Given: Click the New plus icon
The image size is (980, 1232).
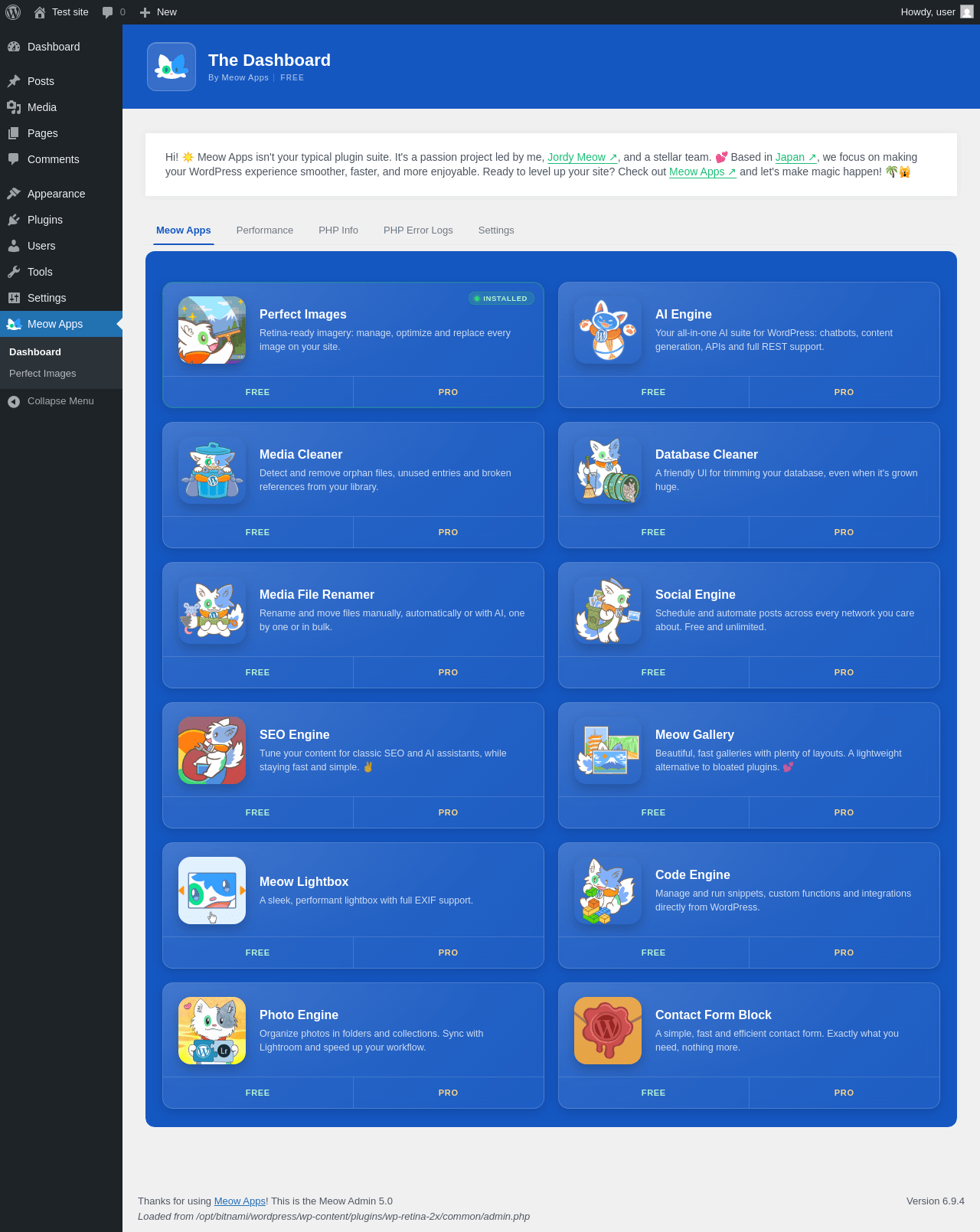Looking at the screenshot, I should [145, 12].
